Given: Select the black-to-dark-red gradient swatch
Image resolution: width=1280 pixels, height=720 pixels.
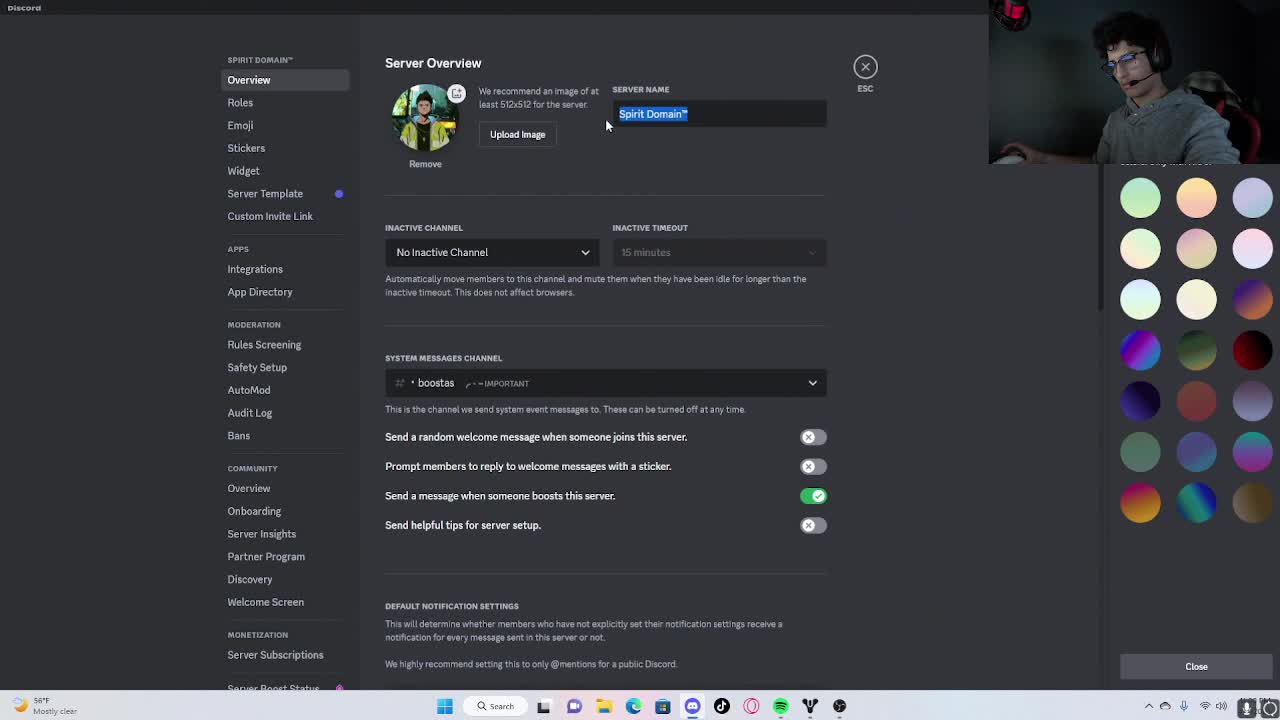Looking at the screenshot, I should pyautogui.click(x=1252, y=350).
